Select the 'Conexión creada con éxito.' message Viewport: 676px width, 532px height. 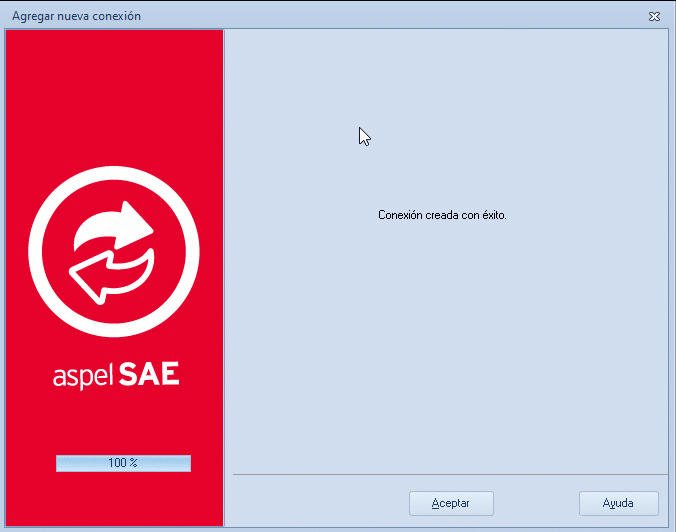pyautogui.click(x=442, y=215)
